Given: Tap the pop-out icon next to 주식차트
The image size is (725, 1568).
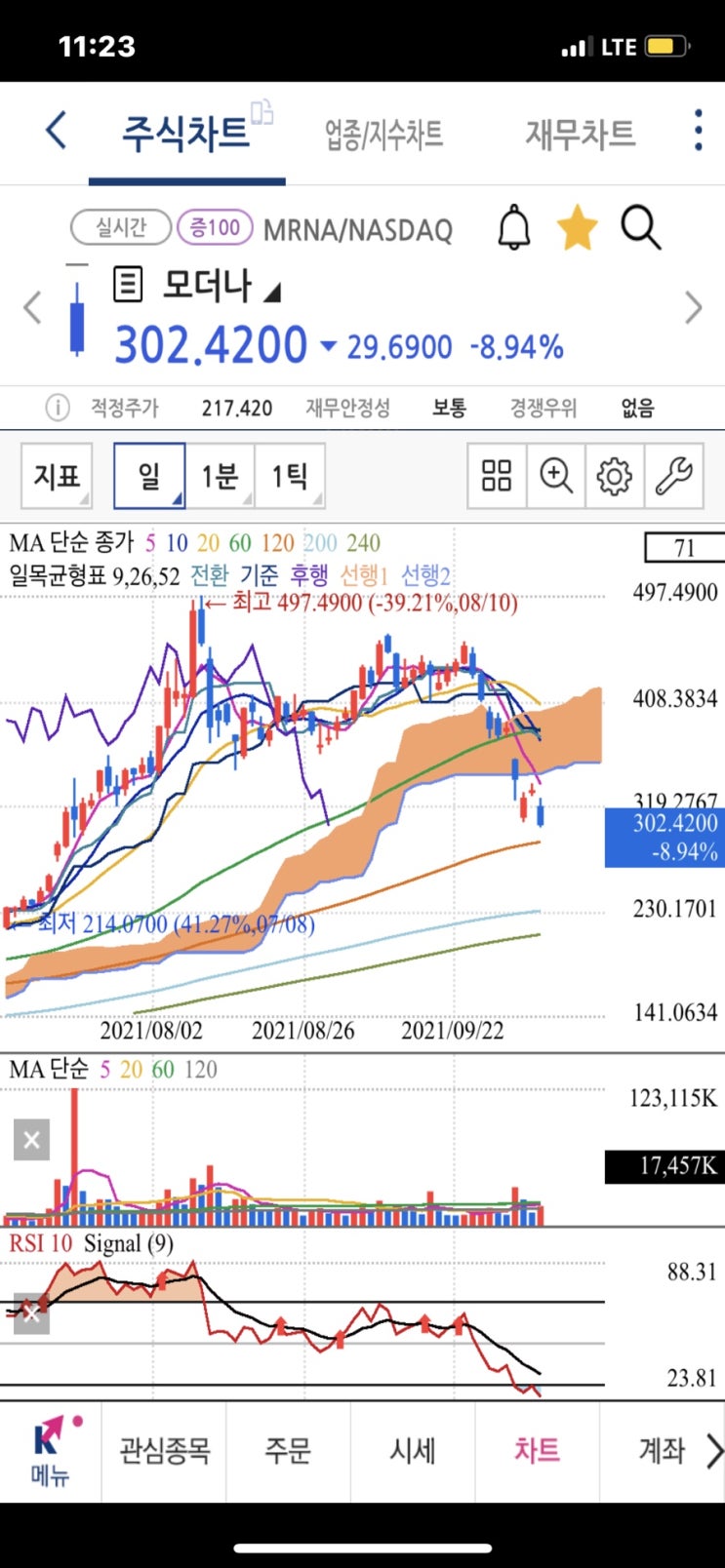Looking at the screenshot, I should coord(262,112).
